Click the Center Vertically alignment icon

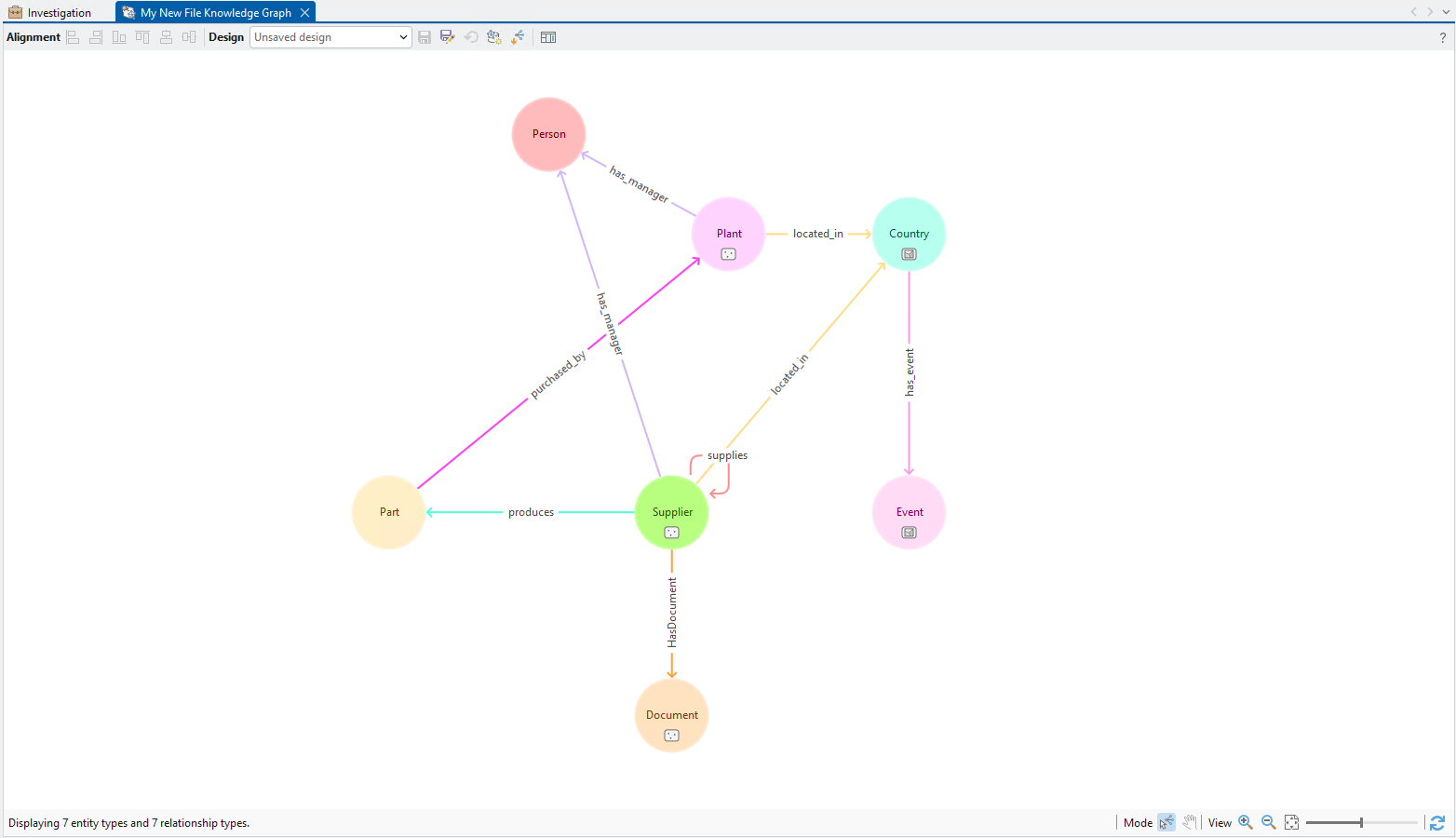point(189,37)
